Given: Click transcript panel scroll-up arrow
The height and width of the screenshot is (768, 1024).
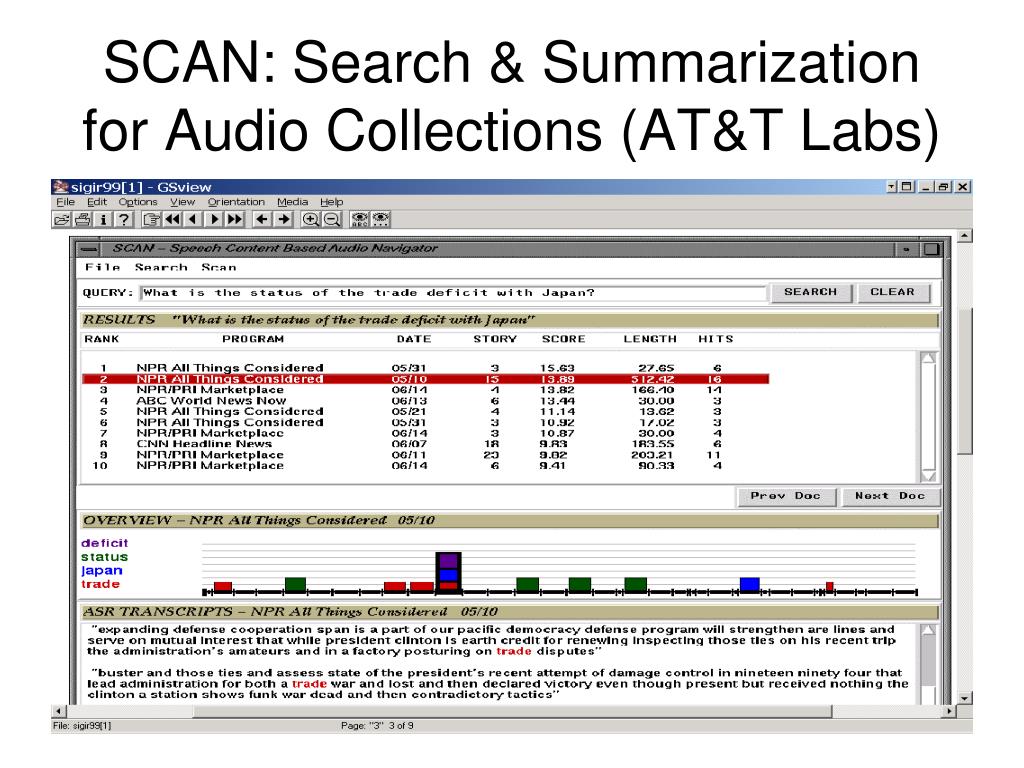Looking at the screenshot, I should (x=927, y=630).
